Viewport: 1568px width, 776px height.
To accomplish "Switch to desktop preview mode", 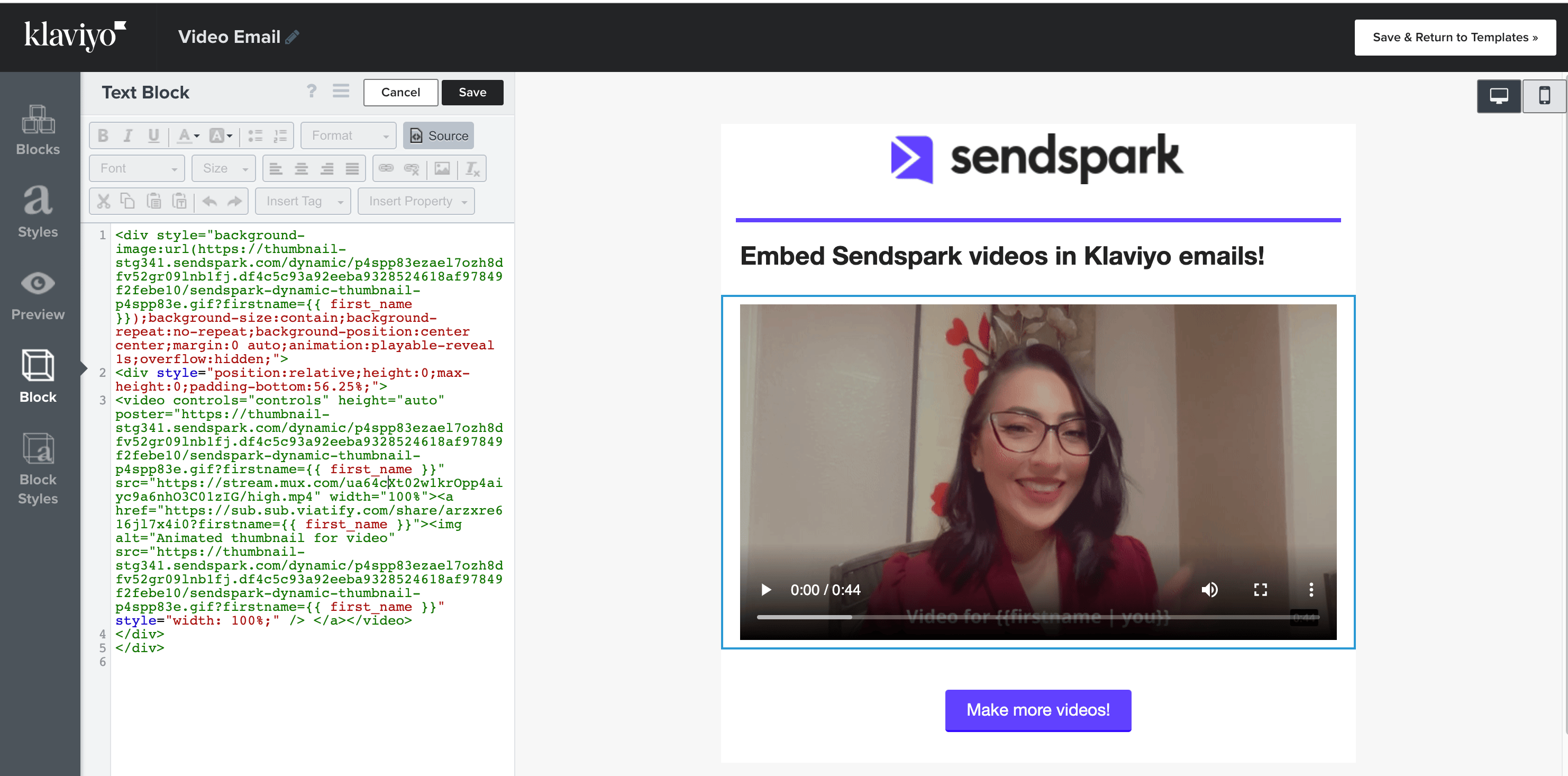I will [x=1499, y=96].
